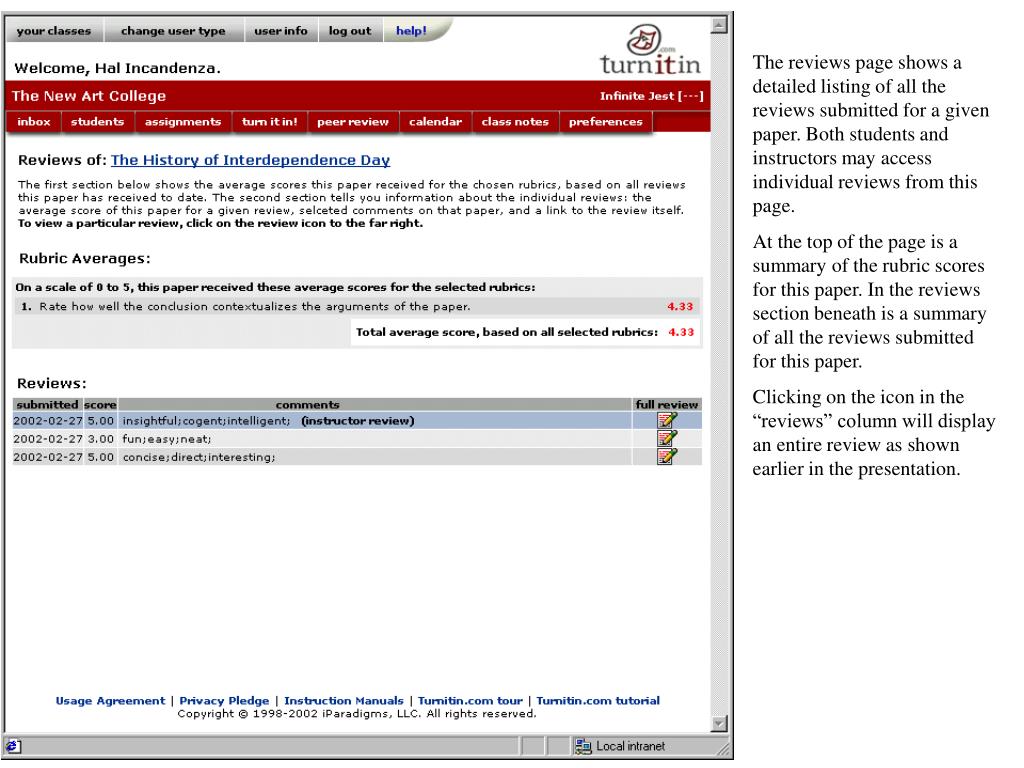Open the 'turn it in!' menu item

(269, 122)
